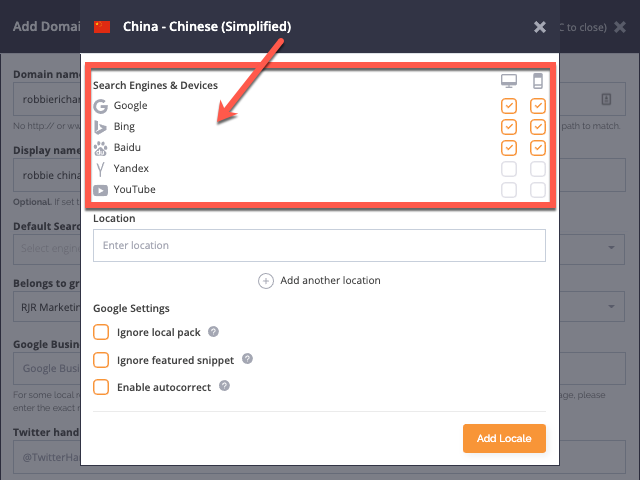Click the Baidu paw icon

[101, 148]
